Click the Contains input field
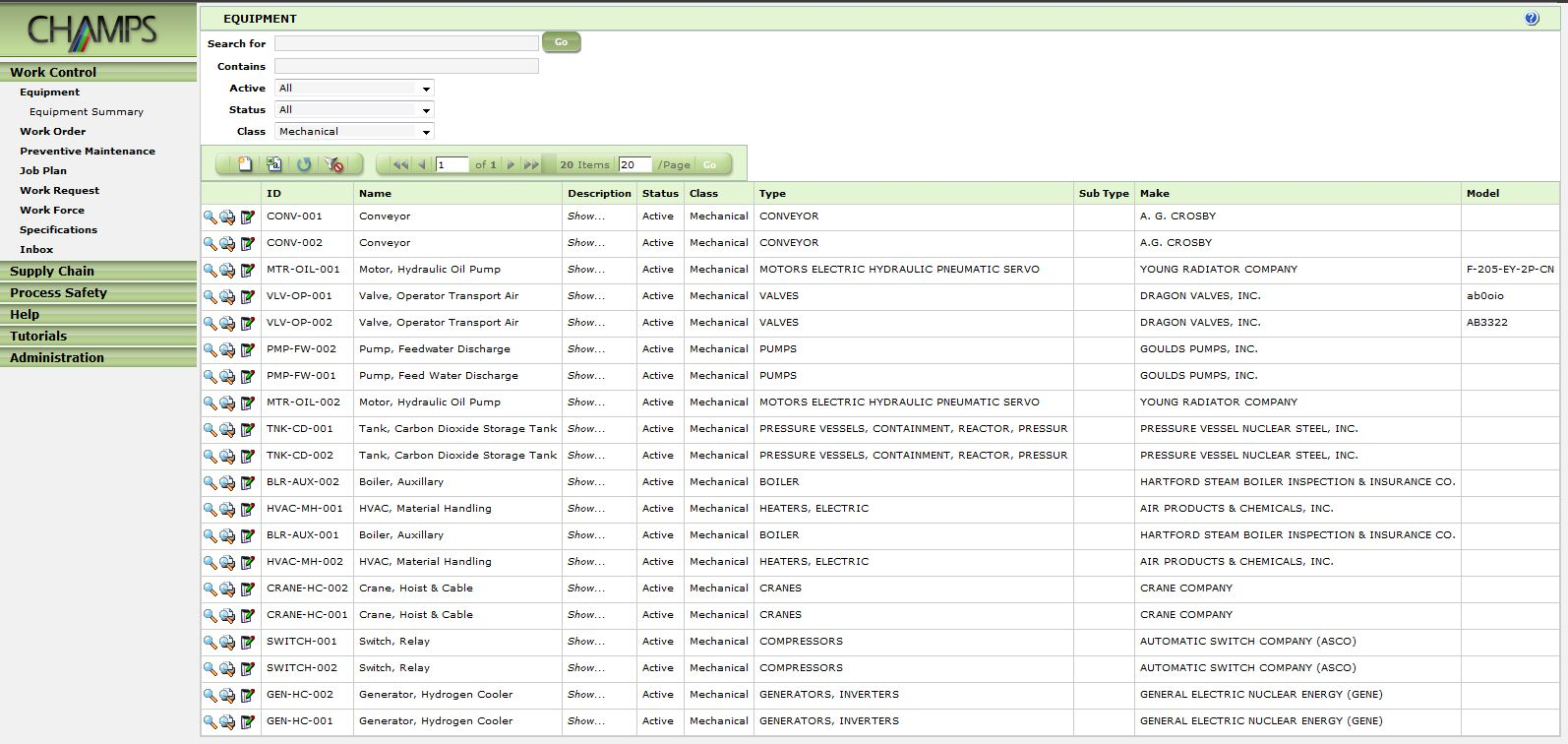 tap(406, 66)
